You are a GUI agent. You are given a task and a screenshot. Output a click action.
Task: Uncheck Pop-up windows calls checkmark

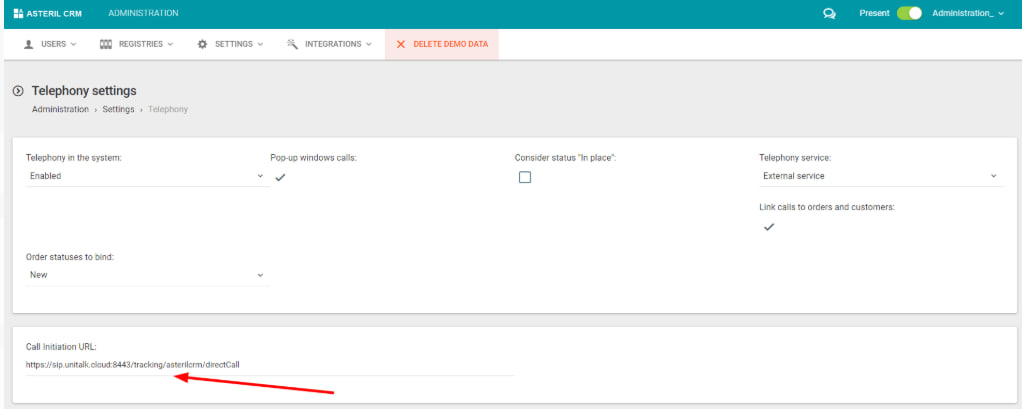tap(281, 177)
